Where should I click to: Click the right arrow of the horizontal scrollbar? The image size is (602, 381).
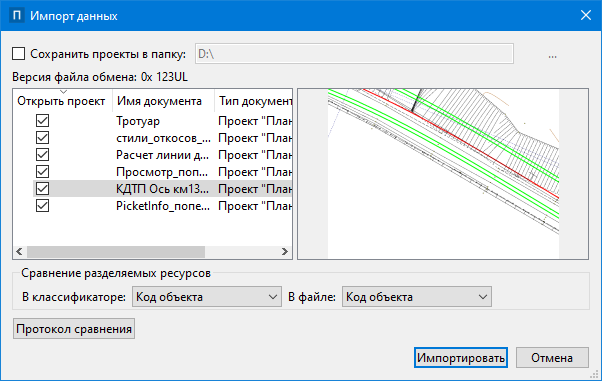[x=284, y=252]
